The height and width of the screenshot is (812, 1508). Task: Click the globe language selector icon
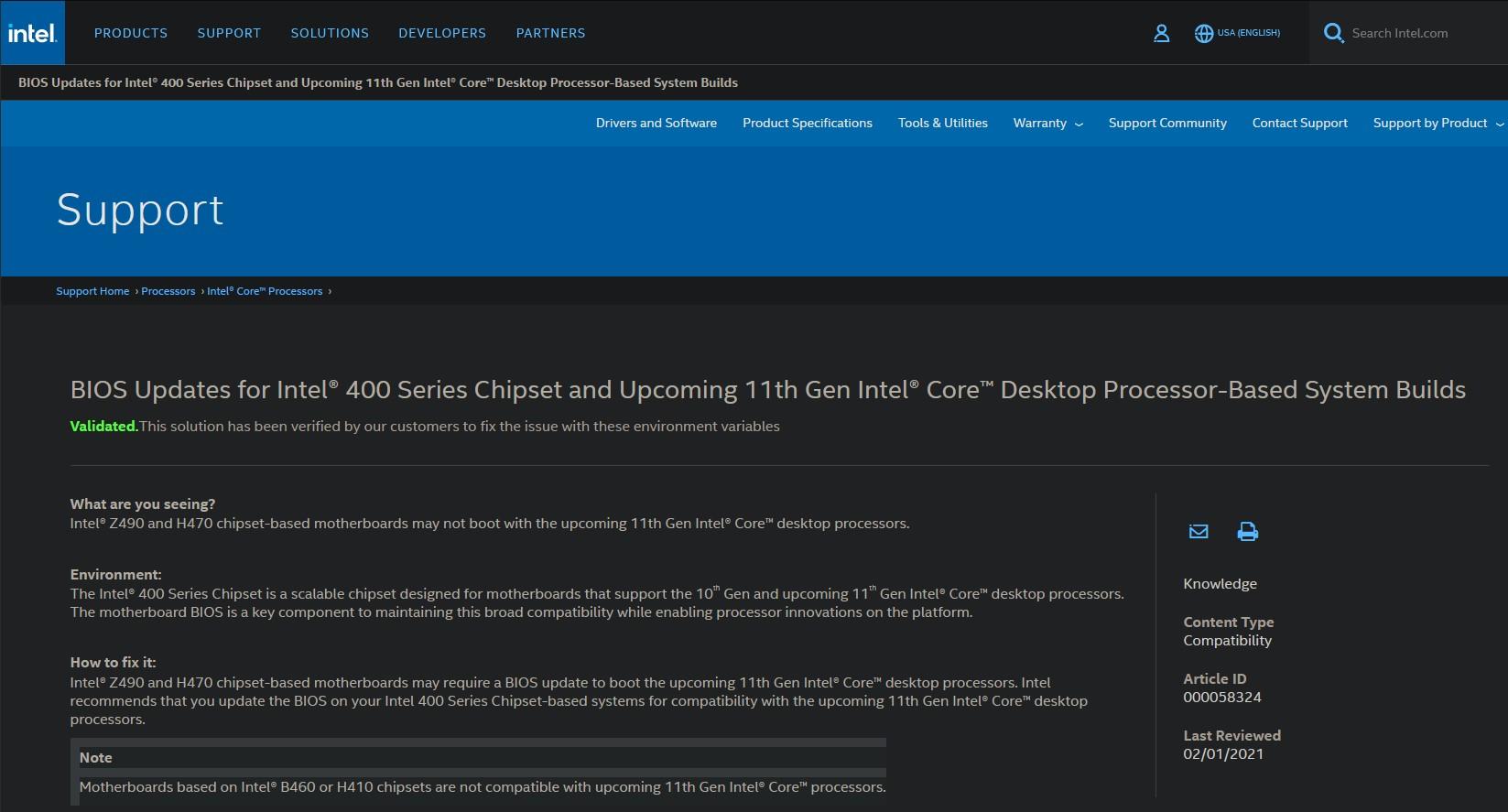pyautogui.click(x=1204, y=33)
